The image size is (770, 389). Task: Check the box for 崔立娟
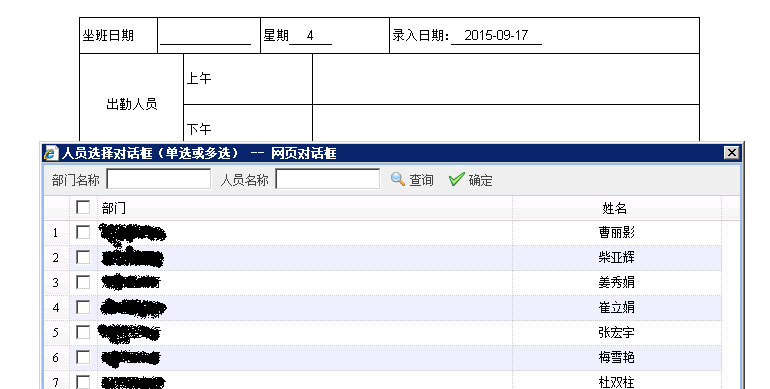(83, 307)
